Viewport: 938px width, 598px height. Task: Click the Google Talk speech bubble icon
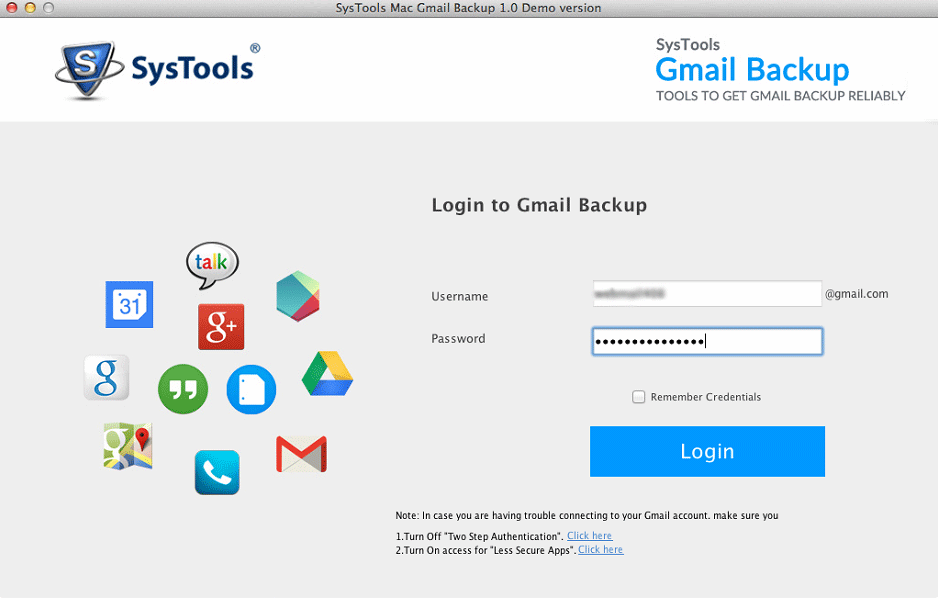pyautogui.click(x=212, y=265)
